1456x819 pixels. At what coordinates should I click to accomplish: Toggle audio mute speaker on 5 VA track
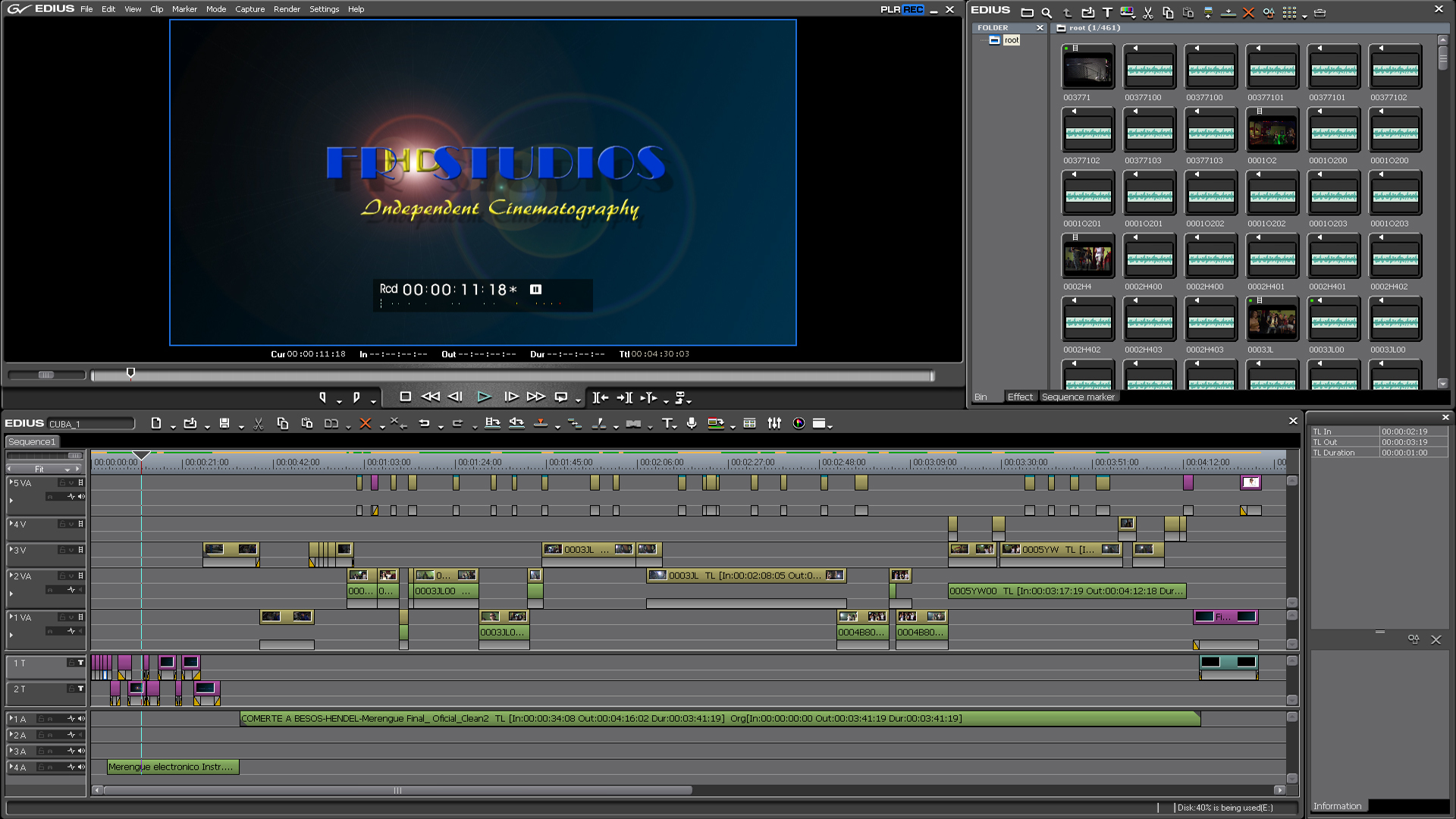(81, 497)
